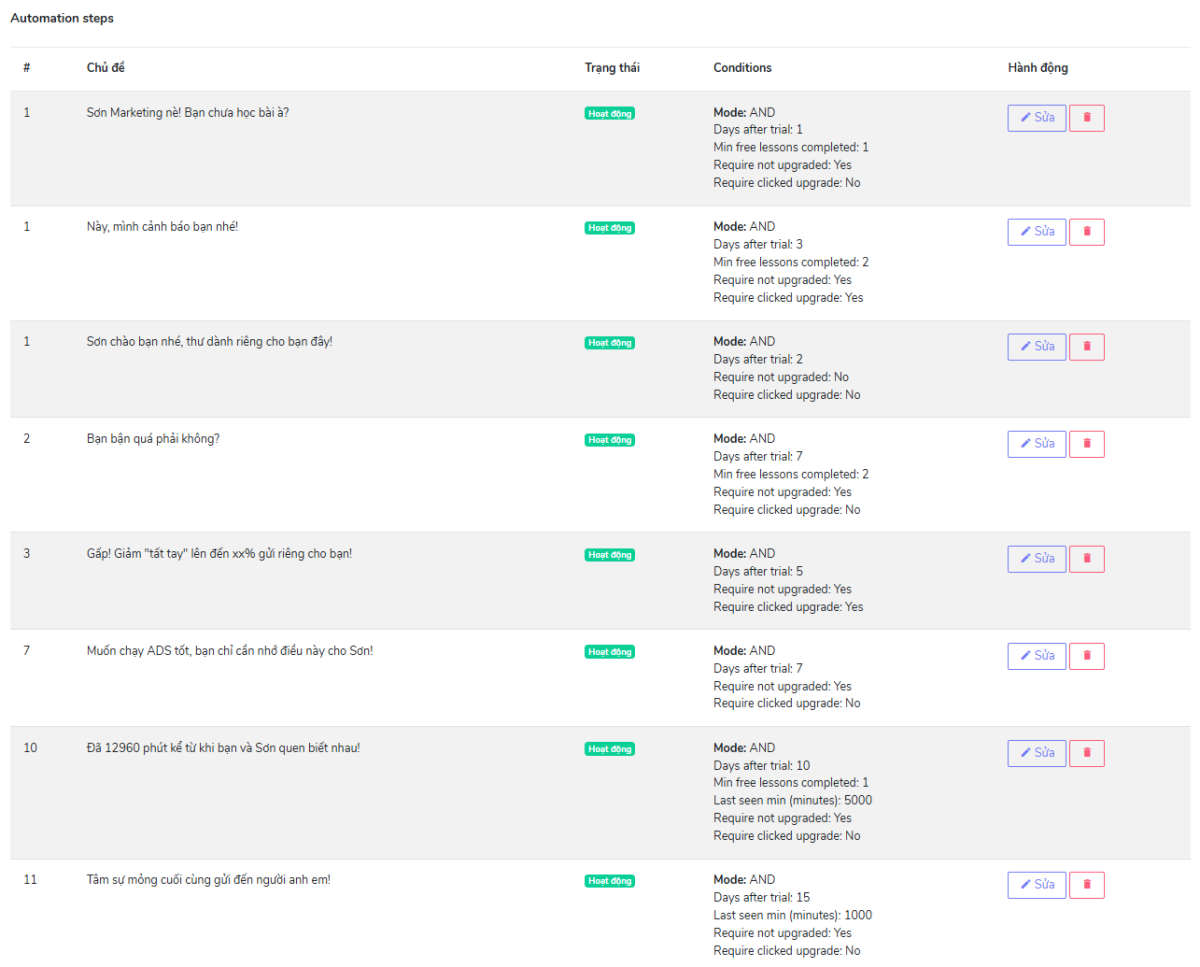Delete the "Muốn chạy ADS tốt" step
This screenshot has width=1200, height=967.
1087,656
